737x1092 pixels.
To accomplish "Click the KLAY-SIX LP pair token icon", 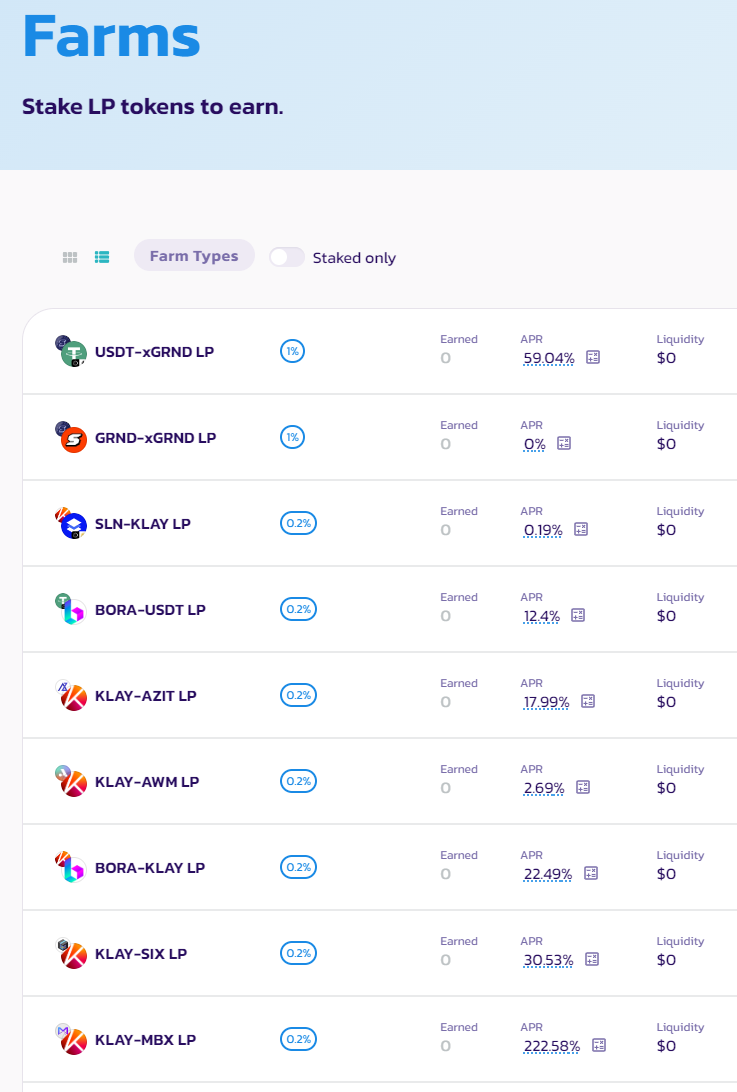I will coord(69,953).
